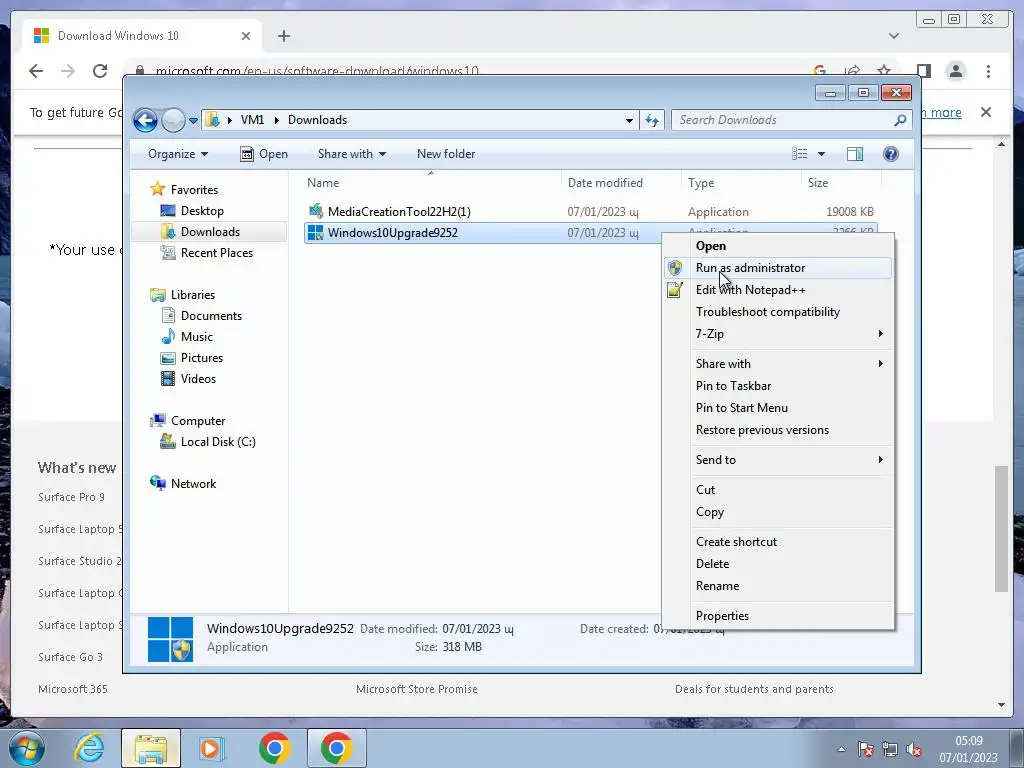Click the Open toolbar button
Image resolution: width=1024 pixels, height=768 pixels.
[264, 154]
